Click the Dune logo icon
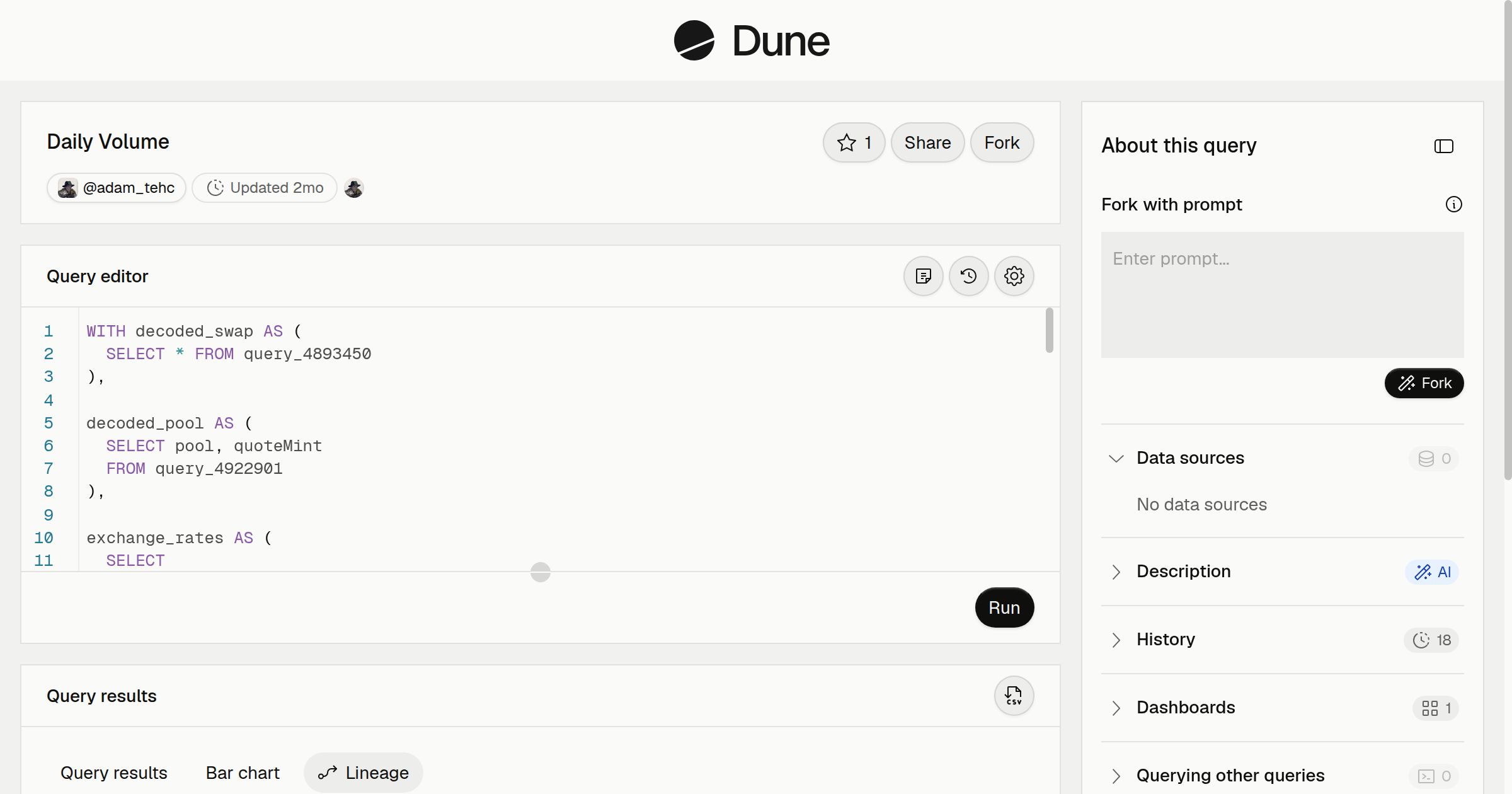This screenshot has width=1512, height=794. click(x=694, y=40)
